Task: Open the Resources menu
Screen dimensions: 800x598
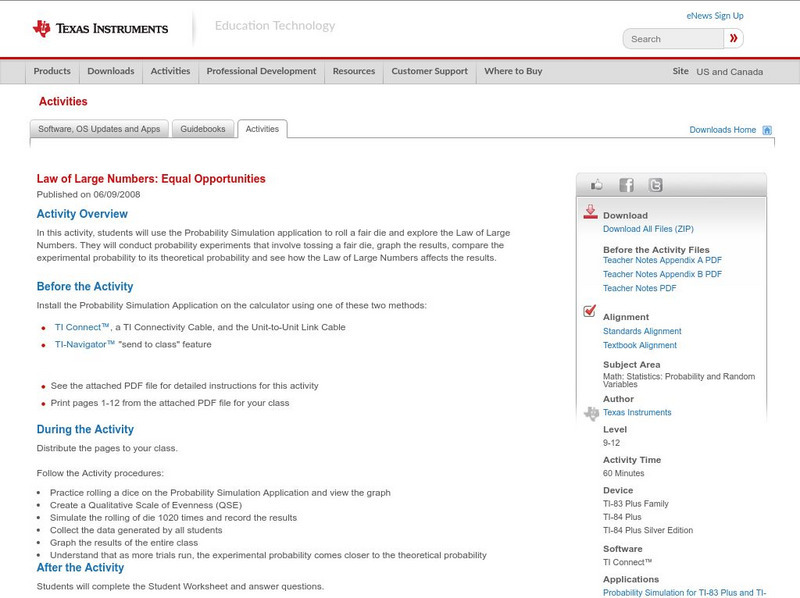Action: click(x=354, y=71)
